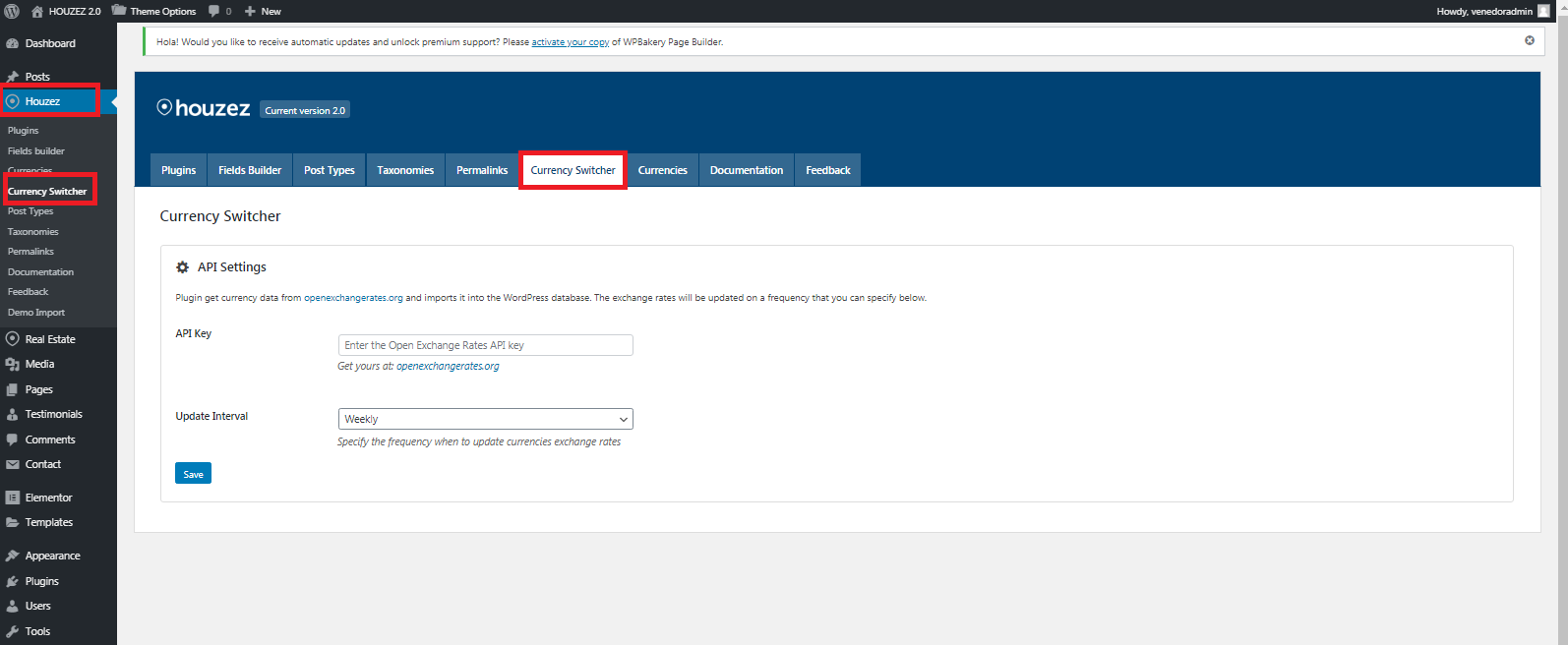
Task: Open the Documentation tab
Action: [747, 170]
